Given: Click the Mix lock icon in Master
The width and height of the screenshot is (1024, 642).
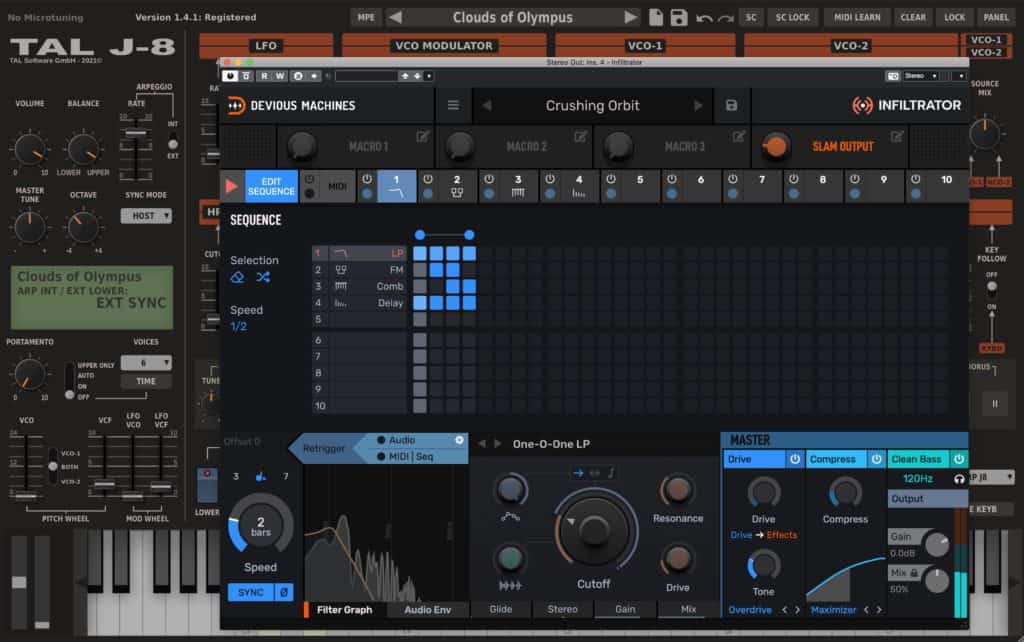Looking at the screenshot, I should tap(914, 573).
